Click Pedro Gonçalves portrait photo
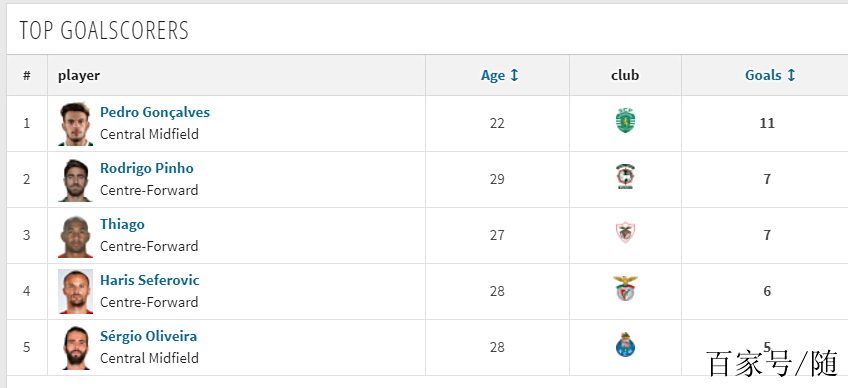848x388 pixels. coord(75,124)
